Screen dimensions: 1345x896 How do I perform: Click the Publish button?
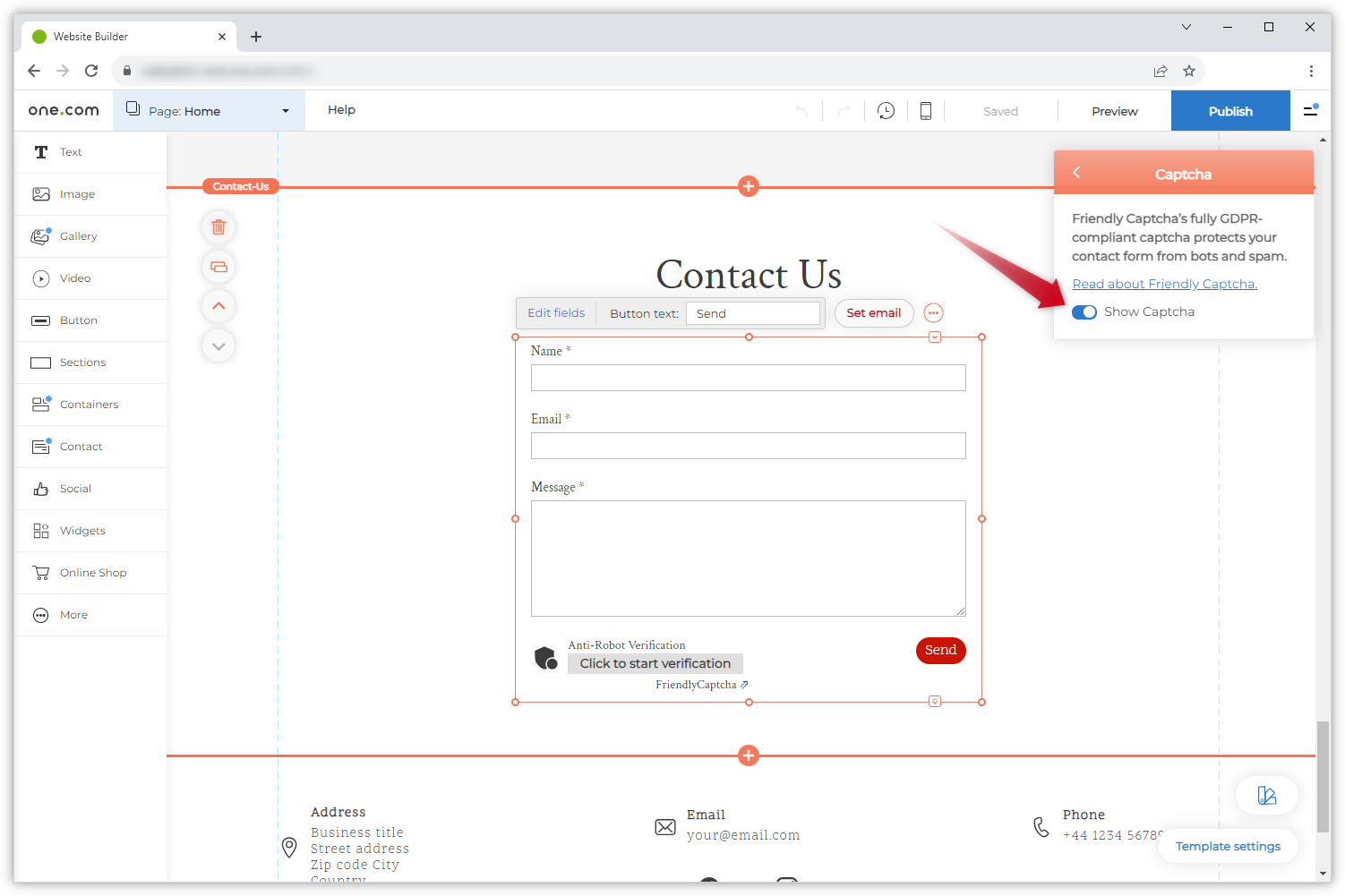click(1230, 111)
